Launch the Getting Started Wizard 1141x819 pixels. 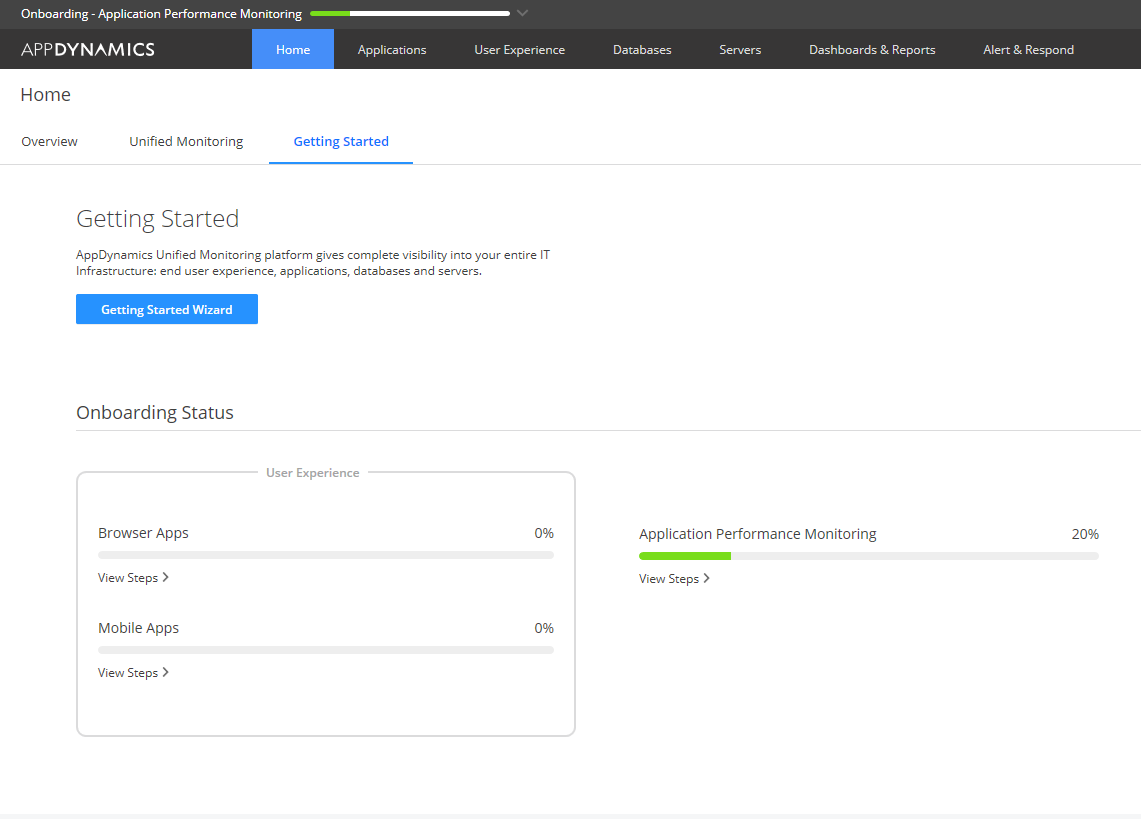[167, 309]
